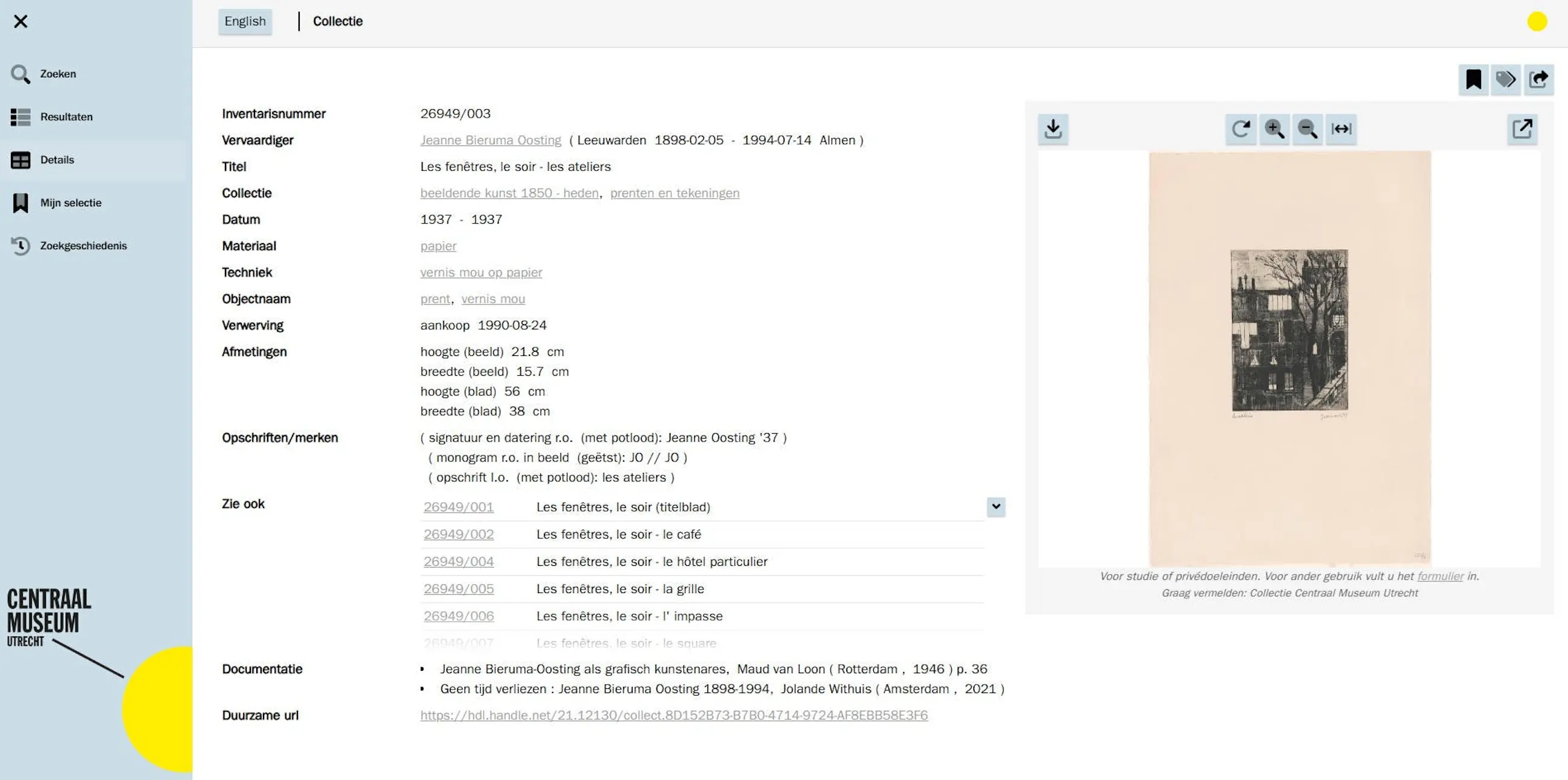The width and height of the screenshot is (1568, 780).
Task: Click the tags icon button
Action: point(1506,80)
